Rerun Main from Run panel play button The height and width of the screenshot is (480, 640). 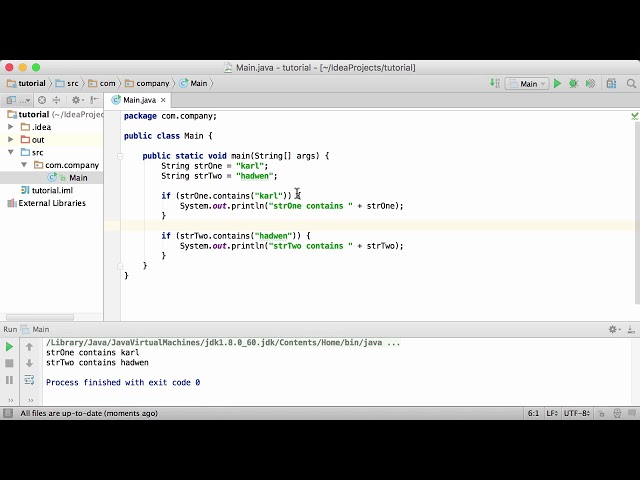pyautogui.click(x=9, y=347)
